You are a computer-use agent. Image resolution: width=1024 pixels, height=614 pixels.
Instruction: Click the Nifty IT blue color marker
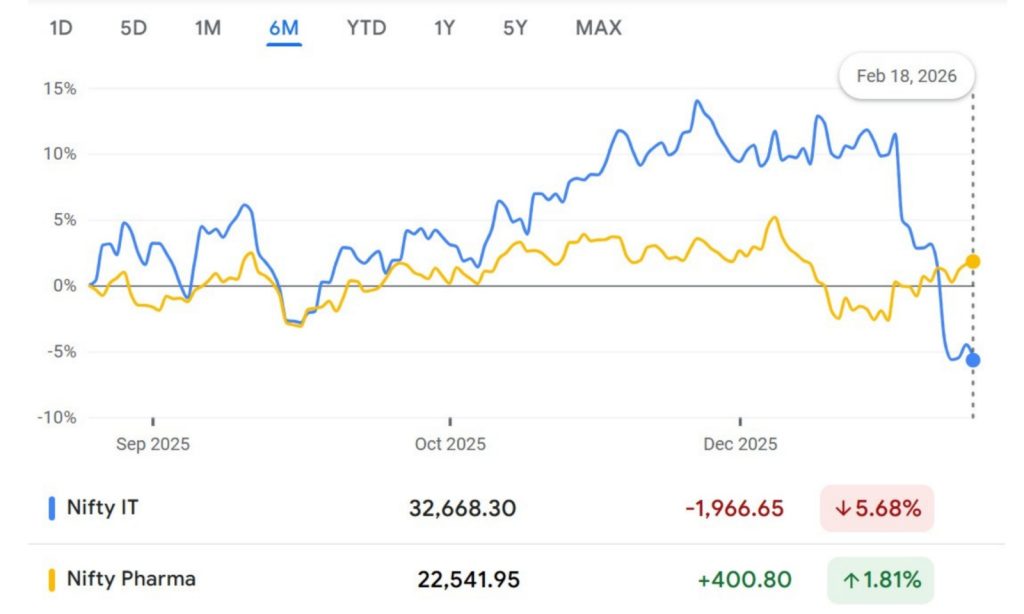coord(52,508)
